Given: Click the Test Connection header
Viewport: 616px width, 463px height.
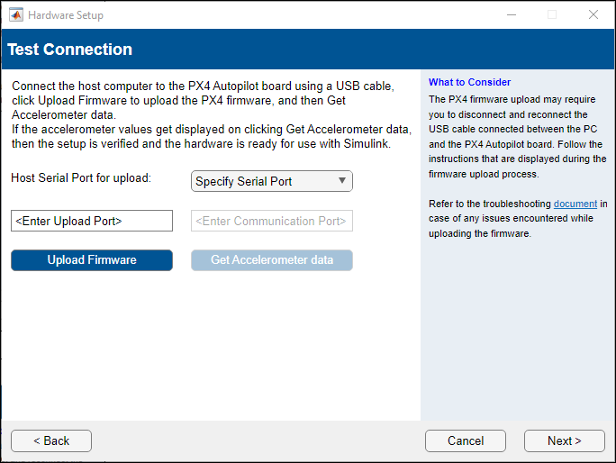Looking at the screenshot, I should pos(70,50).
